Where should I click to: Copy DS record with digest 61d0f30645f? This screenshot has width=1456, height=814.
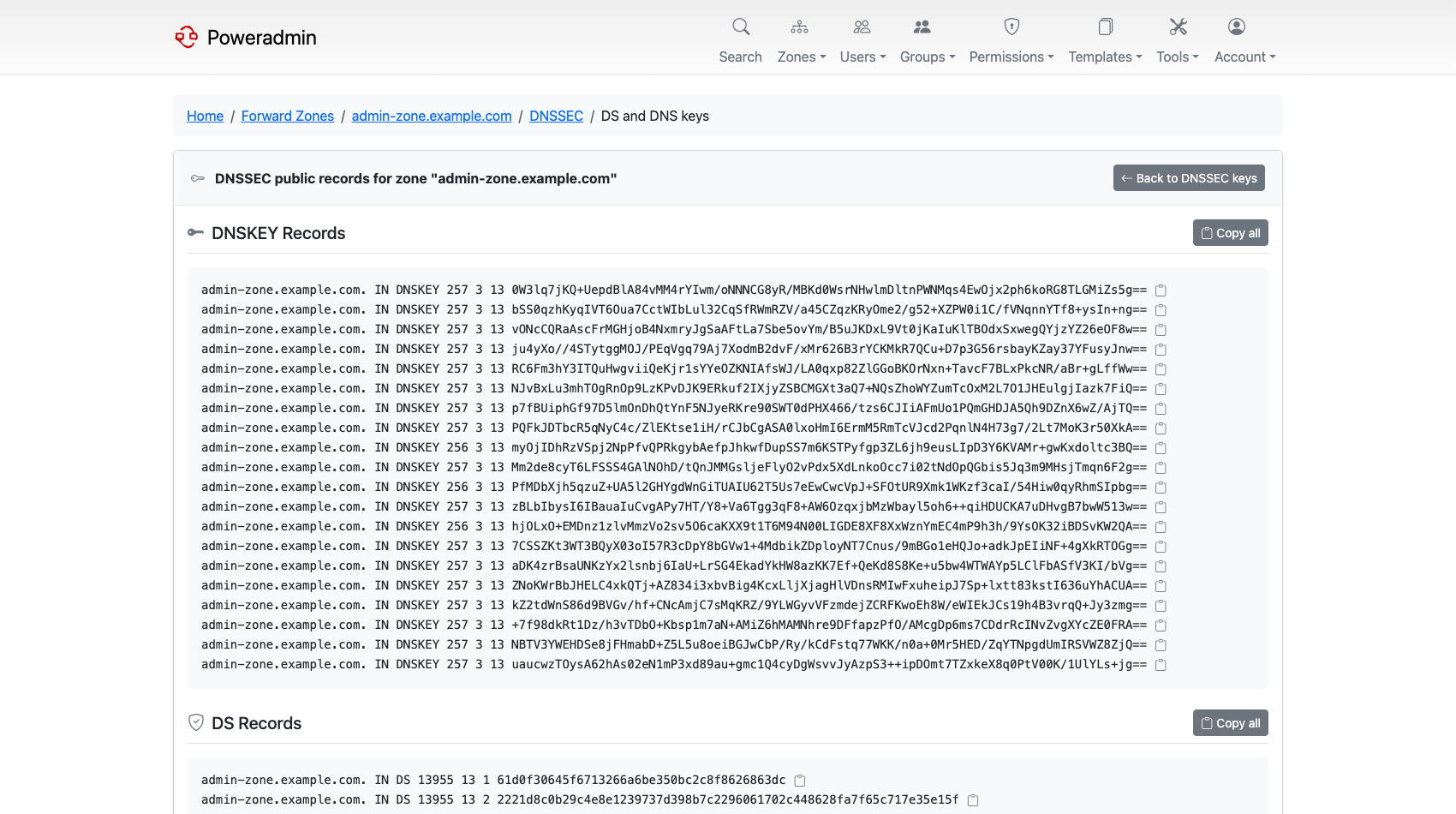[800, 781]
